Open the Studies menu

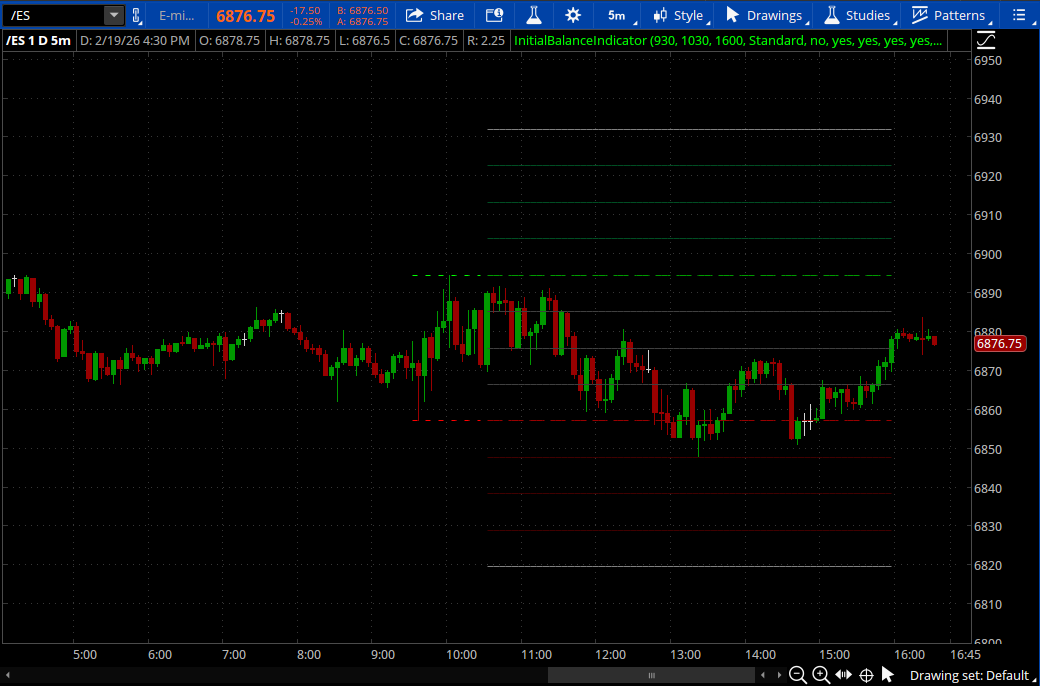857,15
